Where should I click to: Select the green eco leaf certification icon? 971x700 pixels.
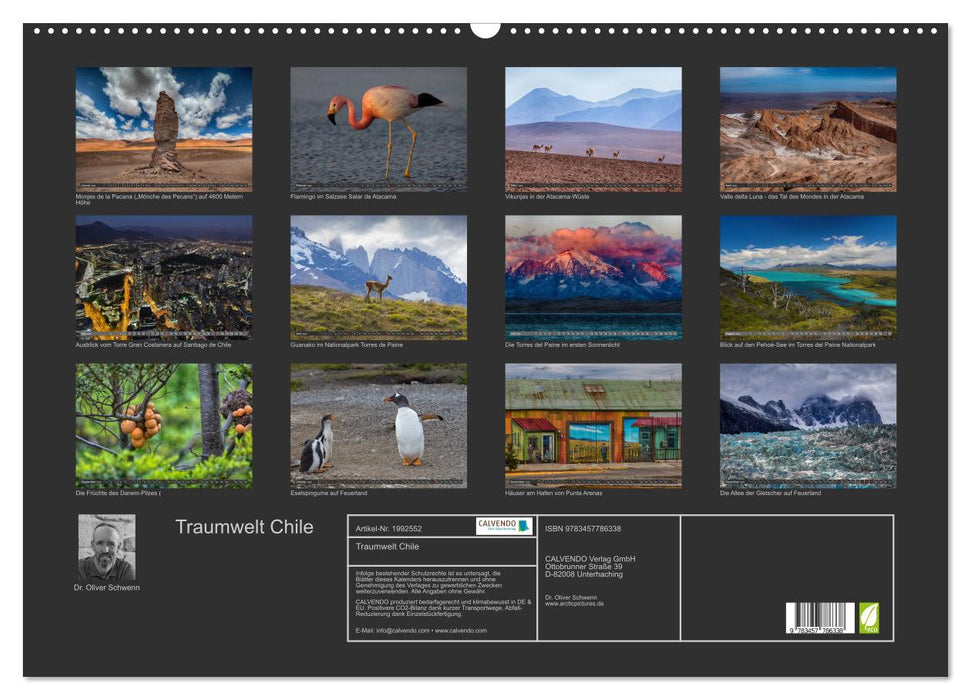[871, 618]
